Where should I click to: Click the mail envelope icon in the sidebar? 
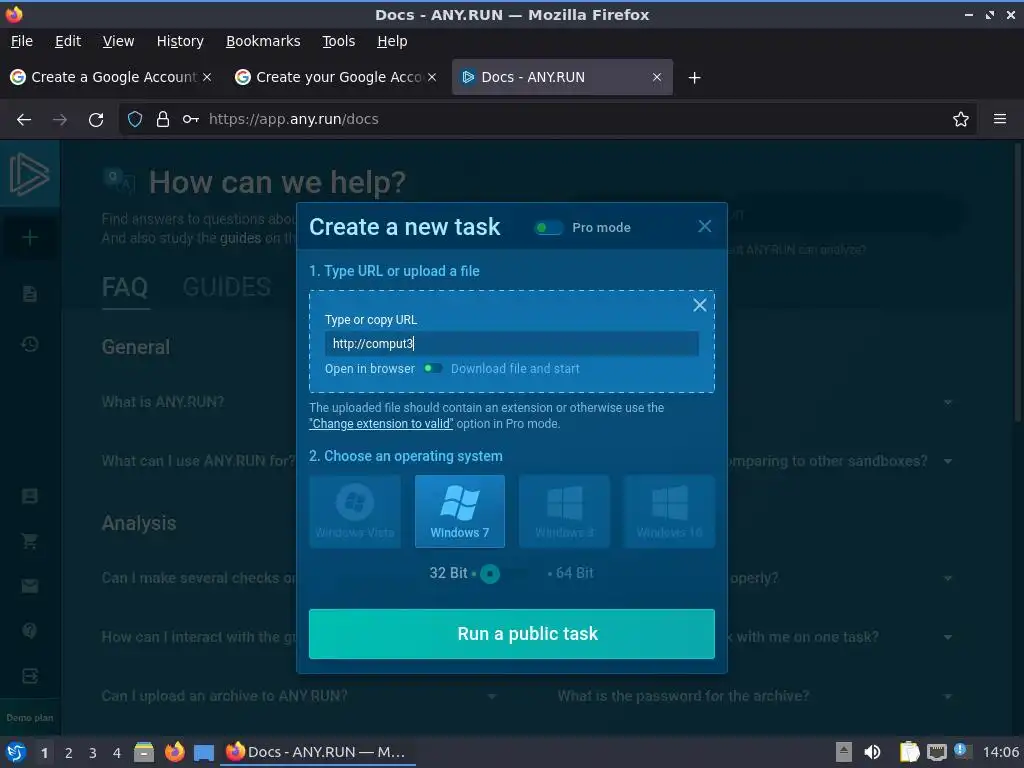click(x=29, y=586)
